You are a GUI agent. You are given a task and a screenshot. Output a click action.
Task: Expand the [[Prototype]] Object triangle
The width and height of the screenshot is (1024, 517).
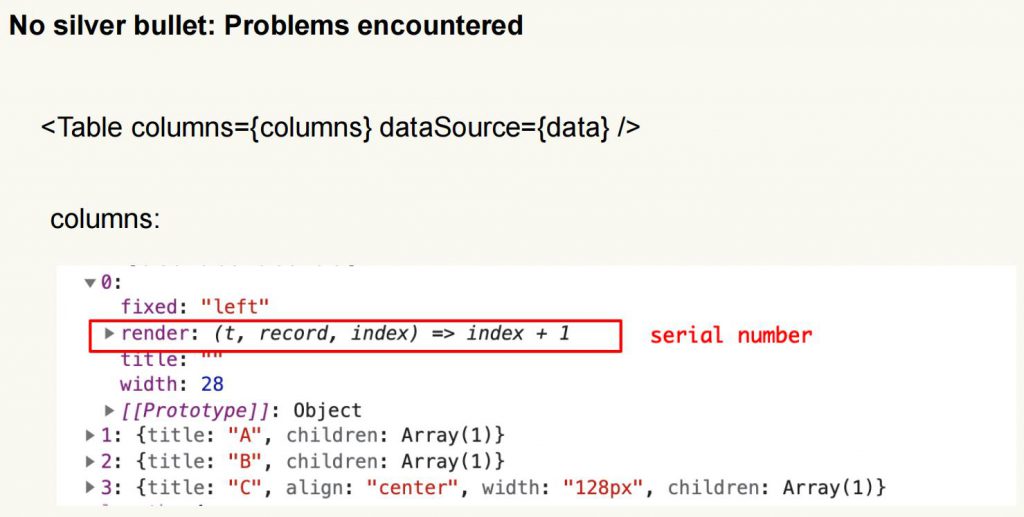[110, 410]
